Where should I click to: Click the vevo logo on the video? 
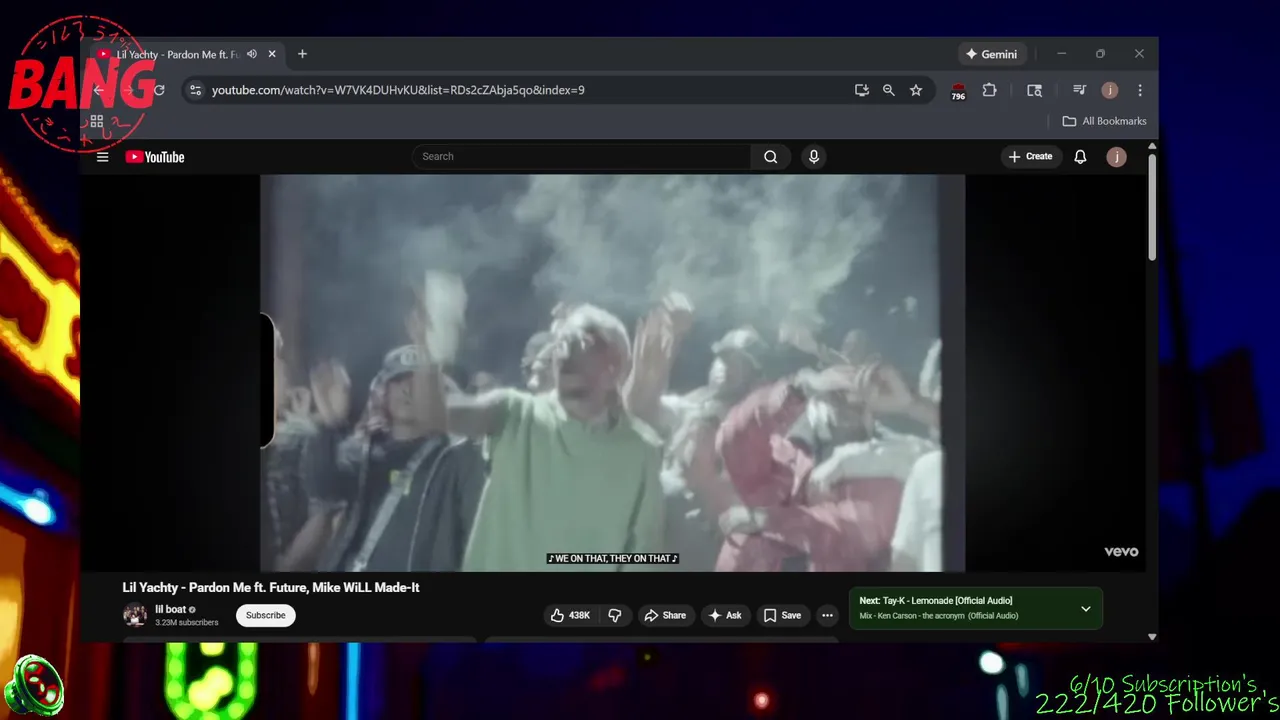[x=1121, y=551]
